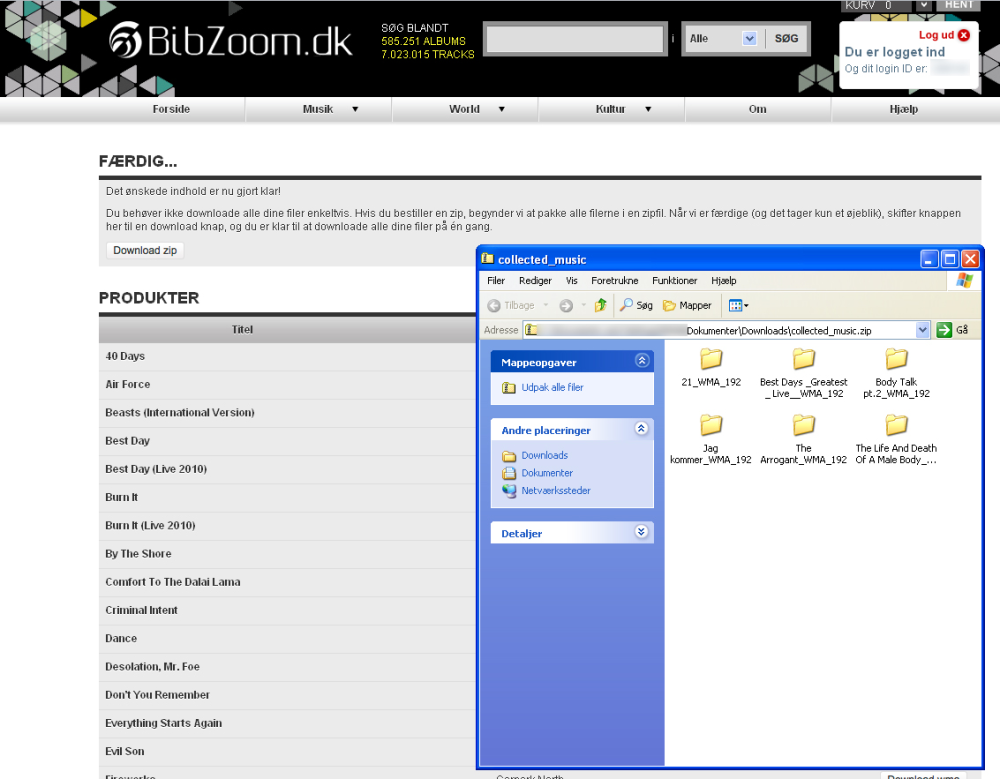The image size is (1000, 779).
Task: Open the view mode dropdown in toolbar
Action: [739, 306]
